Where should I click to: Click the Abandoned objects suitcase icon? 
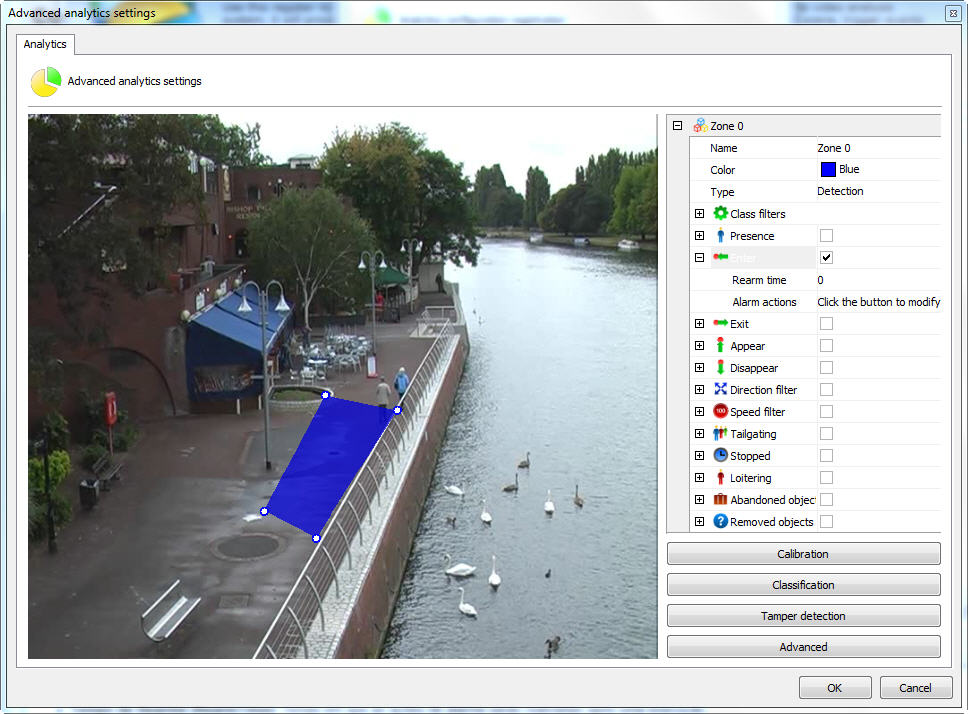[x=720, y=499]
